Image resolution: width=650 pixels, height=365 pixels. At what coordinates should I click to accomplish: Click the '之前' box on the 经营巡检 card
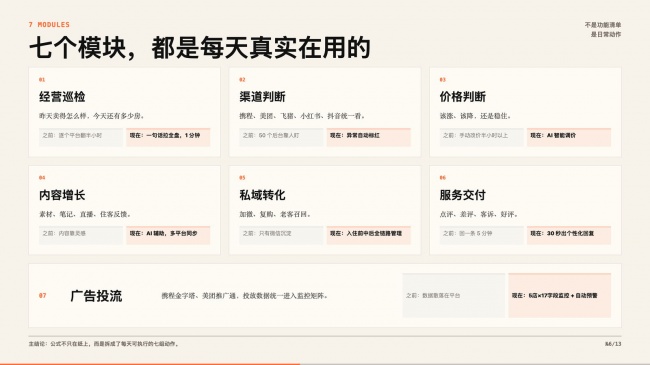pyautogui.click(x=81, y=137)
